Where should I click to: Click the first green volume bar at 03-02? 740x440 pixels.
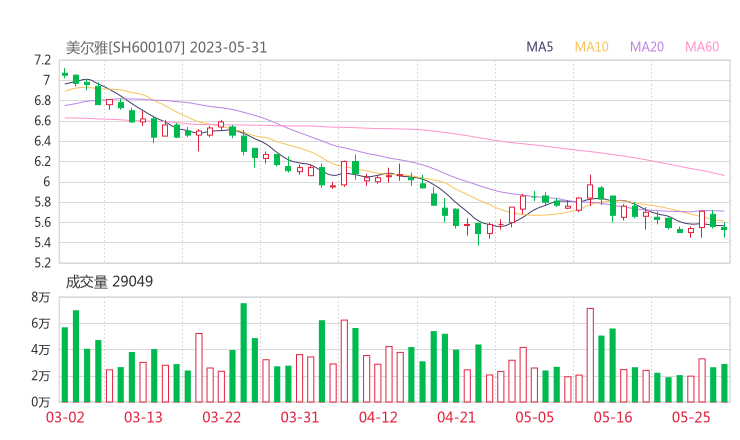65,365
